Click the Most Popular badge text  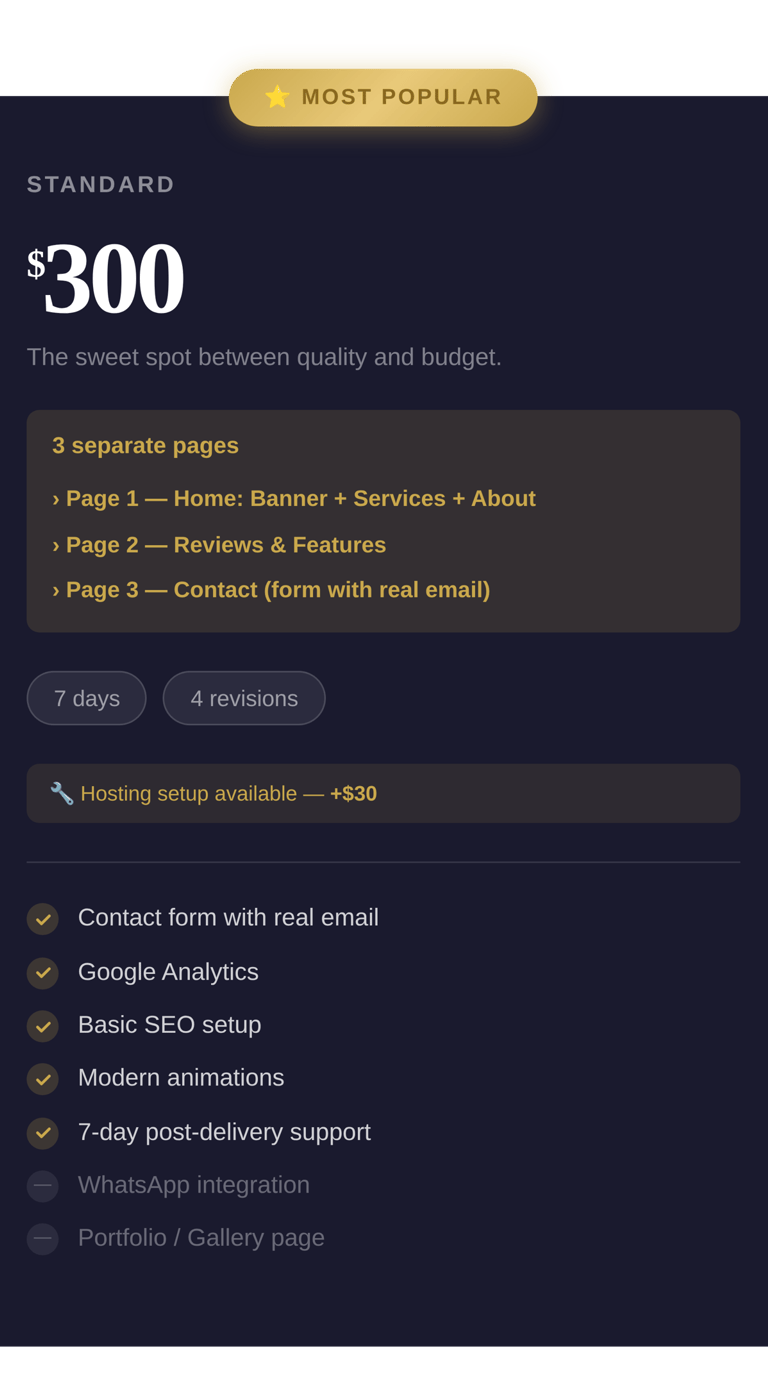coord(401,97)
